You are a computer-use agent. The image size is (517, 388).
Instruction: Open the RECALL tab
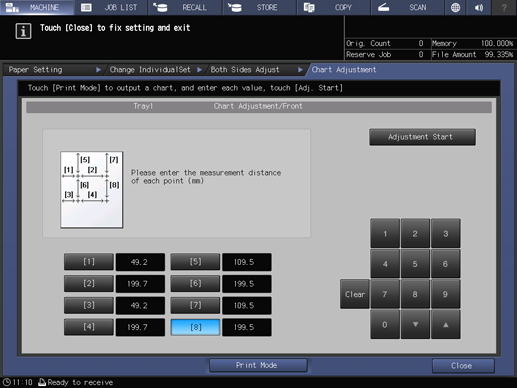pyautogui.click(x=185, y=7)
